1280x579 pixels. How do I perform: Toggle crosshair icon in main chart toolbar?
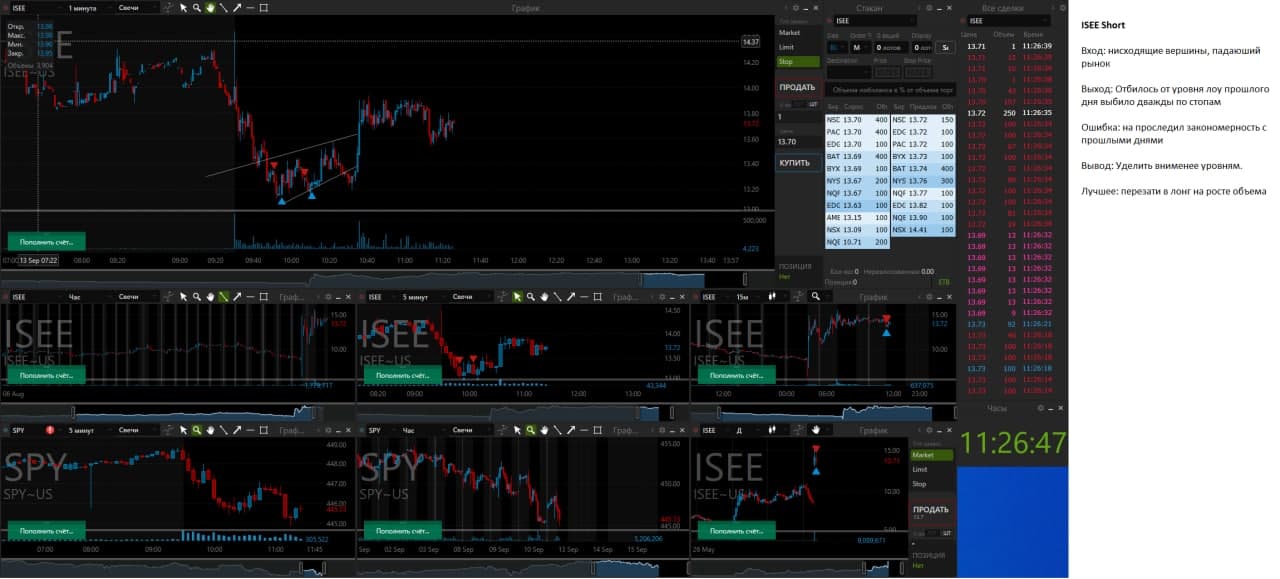(168, 7)
